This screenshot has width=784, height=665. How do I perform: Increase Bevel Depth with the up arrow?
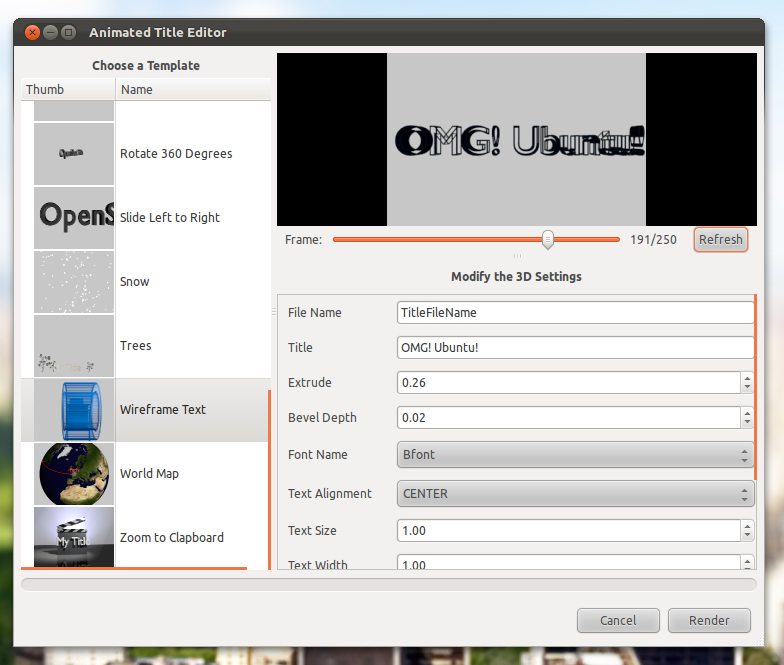[747, 413]
